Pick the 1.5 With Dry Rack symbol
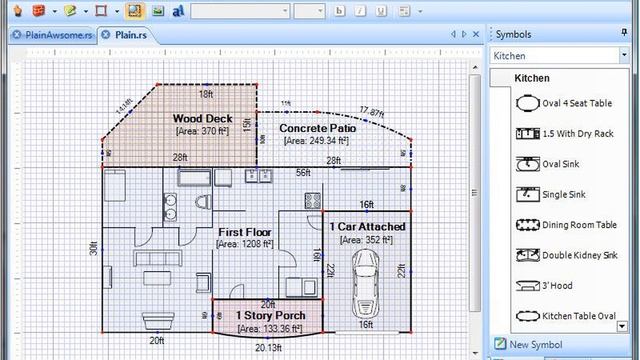Image resolution: width=640 pixels, height=360 pixels. pos(564,133)
